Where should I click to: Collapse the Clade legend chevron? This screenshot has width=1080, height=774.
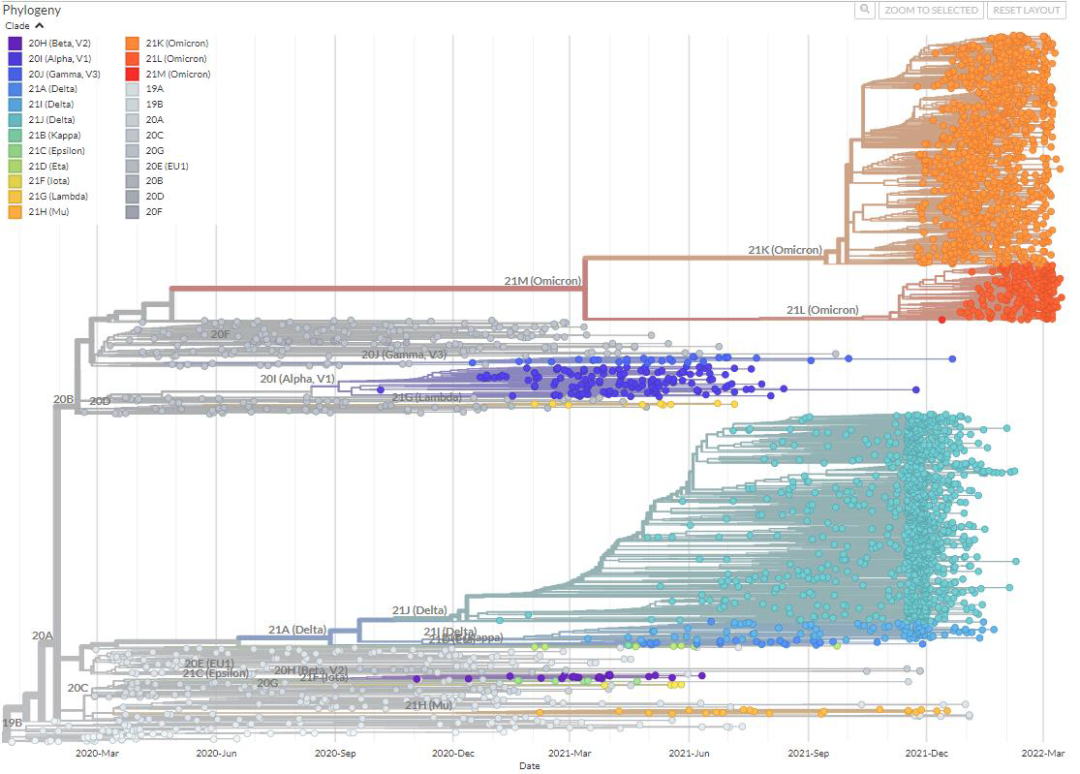[x=39, y=26]
